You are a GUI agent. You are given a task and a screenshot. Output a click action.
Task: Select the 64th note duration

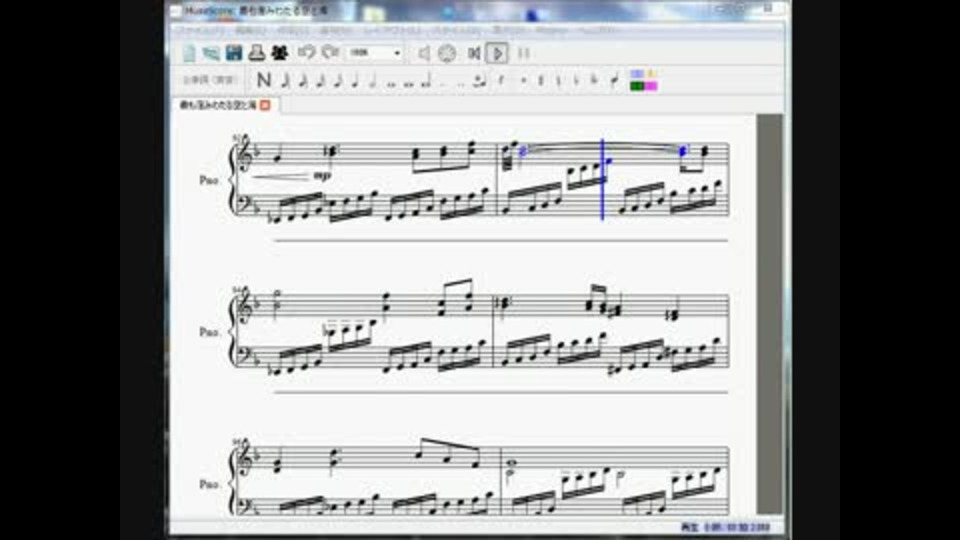click(x=286, y=80)
